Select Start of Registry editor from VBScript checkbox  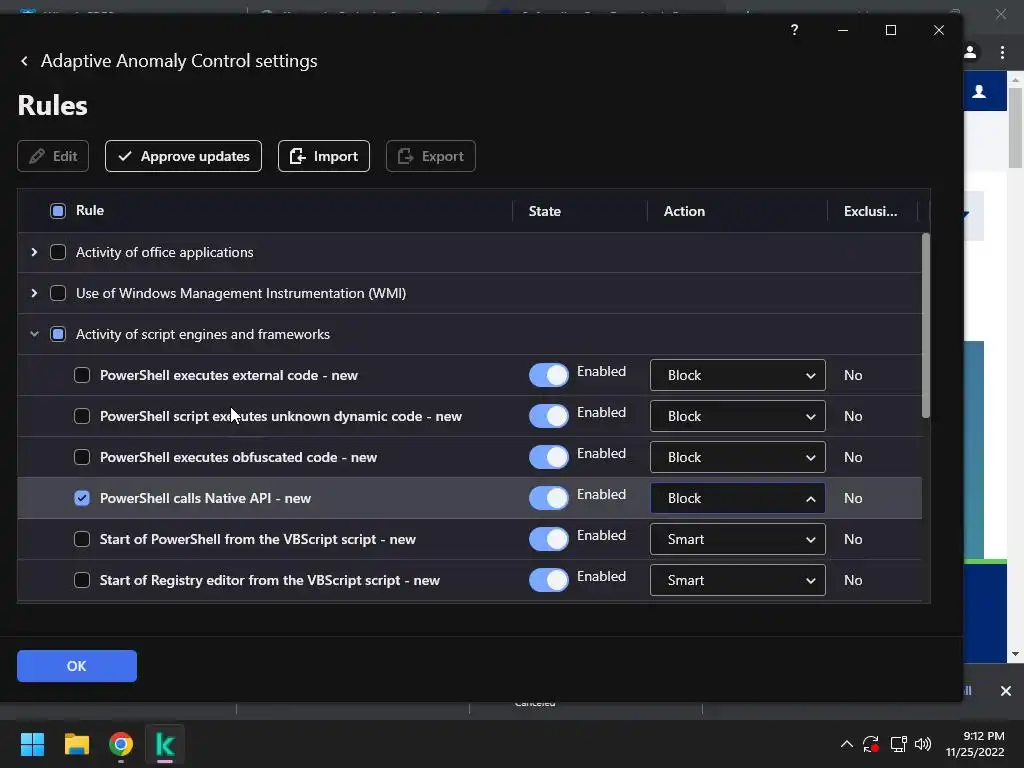(82, 580)
